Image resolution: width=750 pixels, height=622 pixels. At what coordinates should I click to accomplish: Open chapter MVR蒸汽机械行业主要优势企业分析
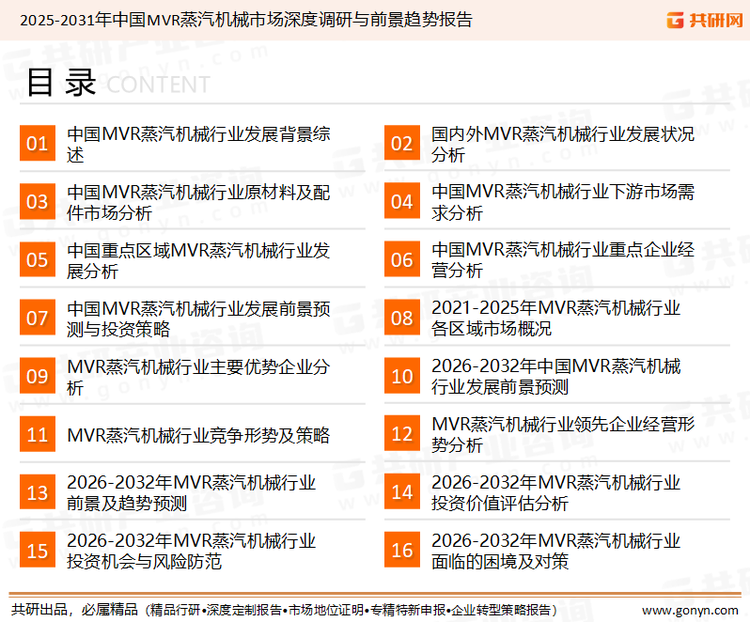point(199,377)
